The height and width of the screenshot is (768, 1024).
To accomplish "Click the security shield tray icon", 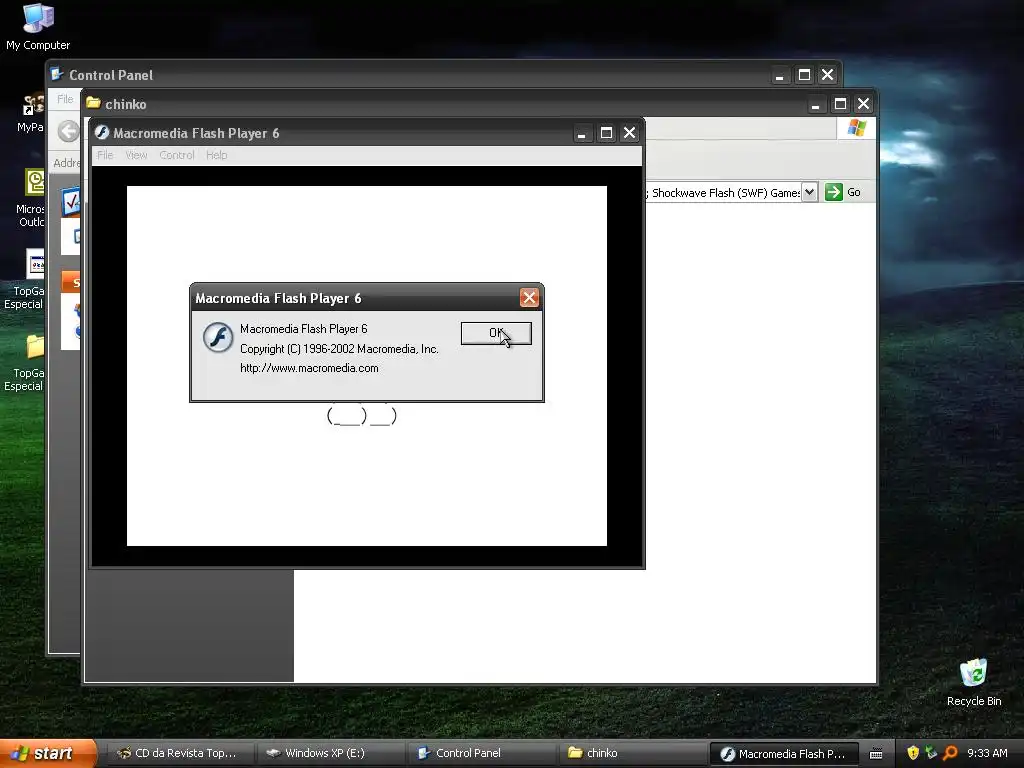I will [x=913, y=753].
